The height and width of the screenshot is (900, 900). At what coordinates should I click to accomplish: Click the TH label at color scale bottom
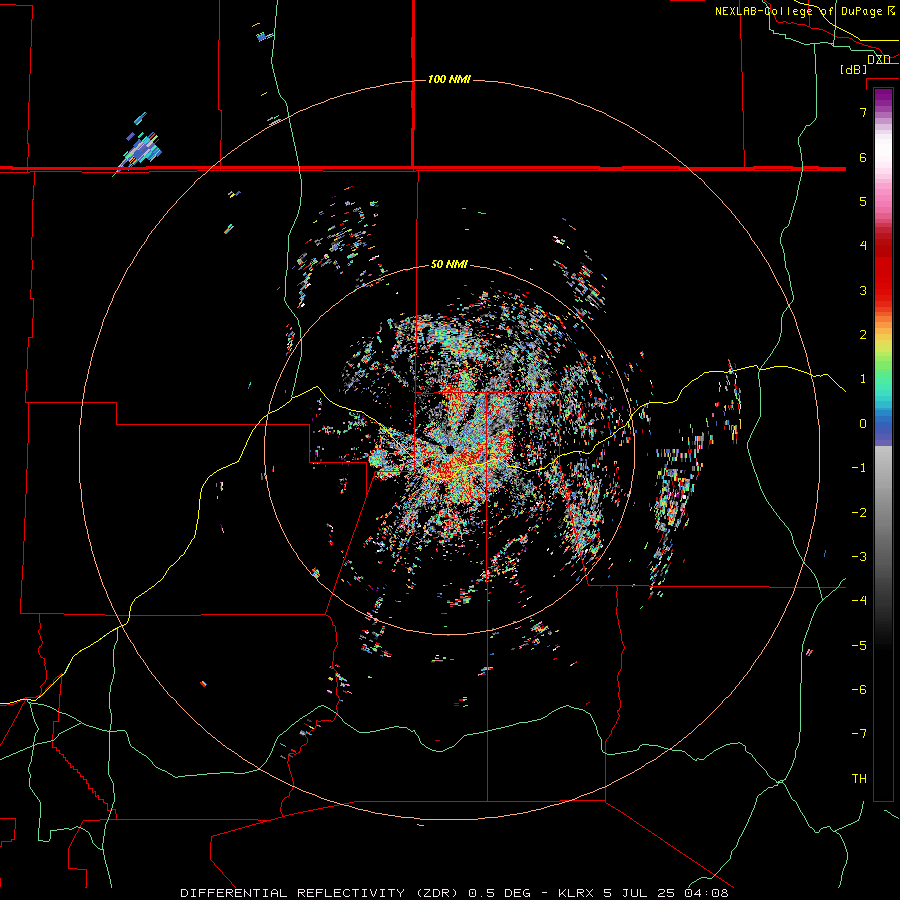(x=859, y=779)
